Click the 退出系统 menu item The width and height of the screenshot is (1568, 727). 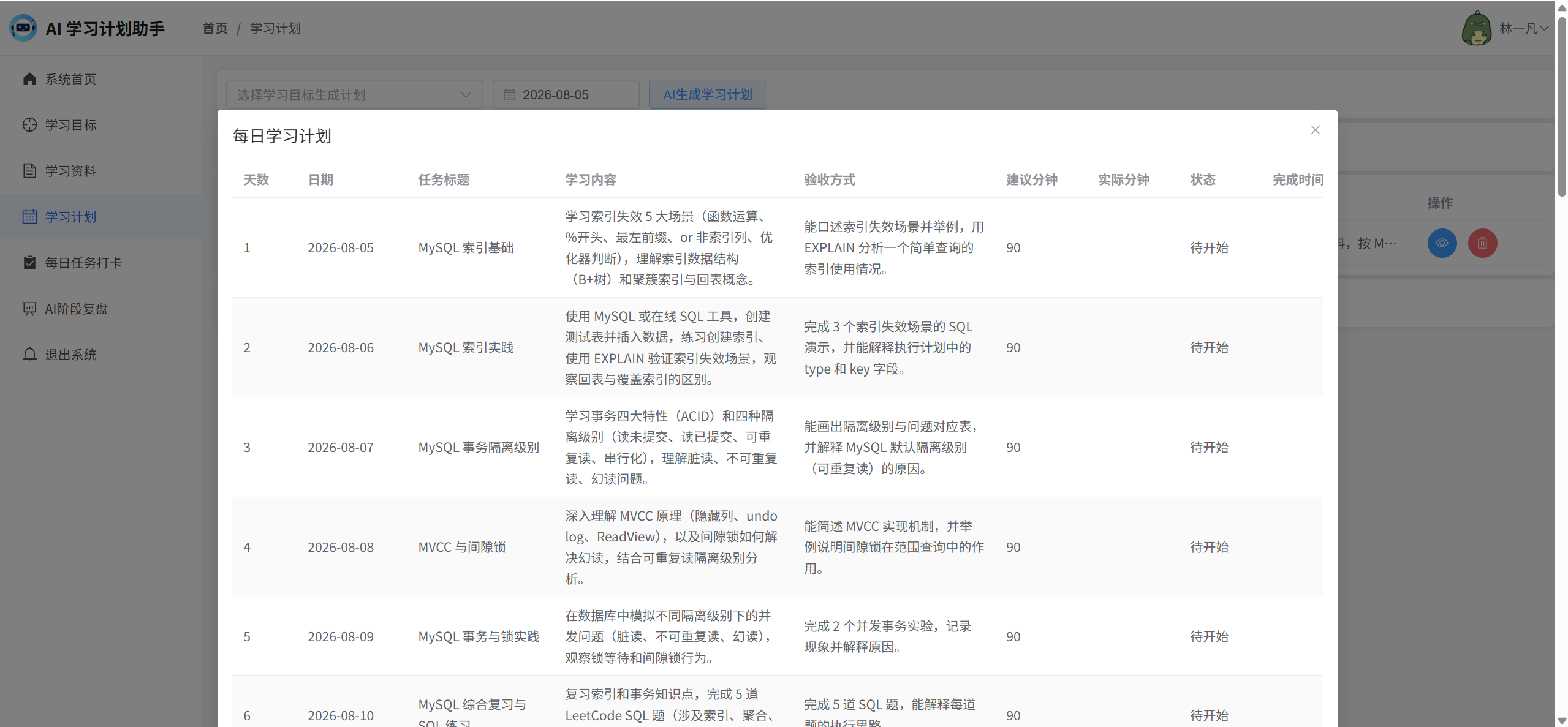101,355
